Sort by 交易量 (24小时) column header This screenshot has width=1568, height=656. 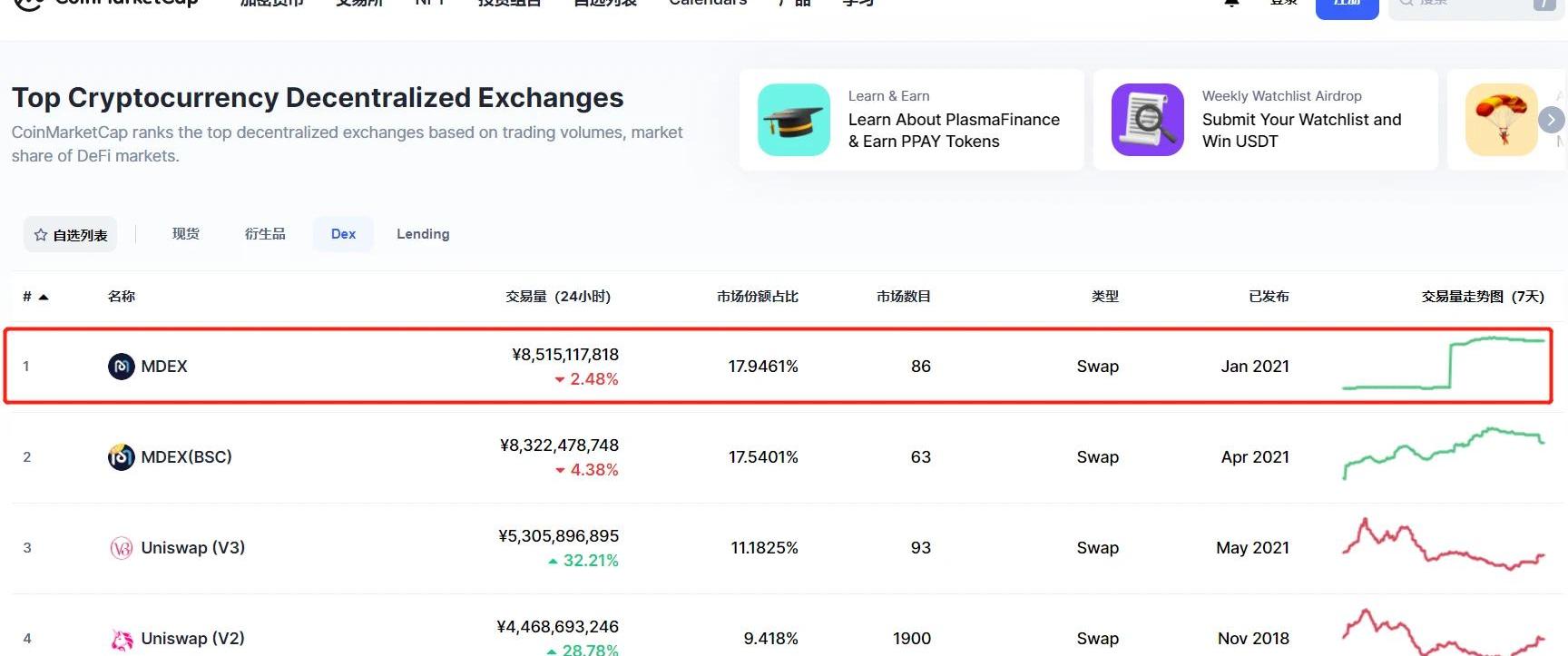click(x=558, y=297)
